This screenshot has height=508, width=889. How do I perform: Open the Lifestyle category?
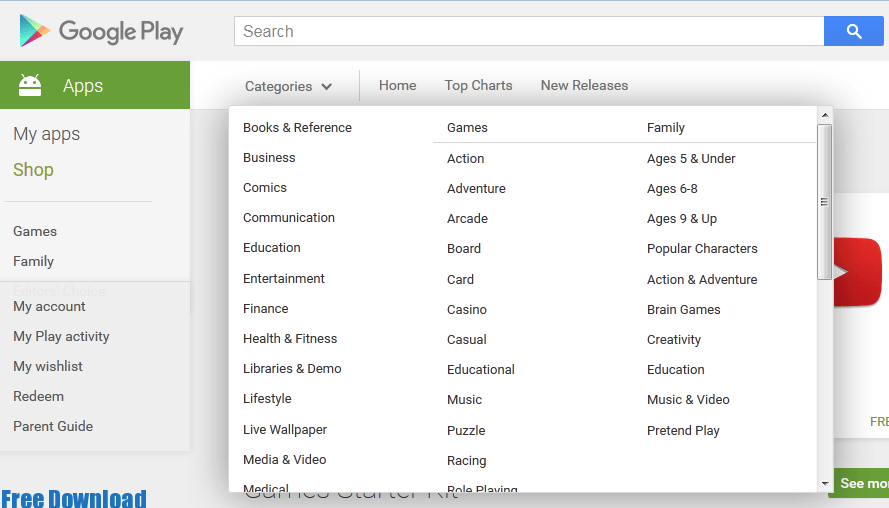coord(267,399)
